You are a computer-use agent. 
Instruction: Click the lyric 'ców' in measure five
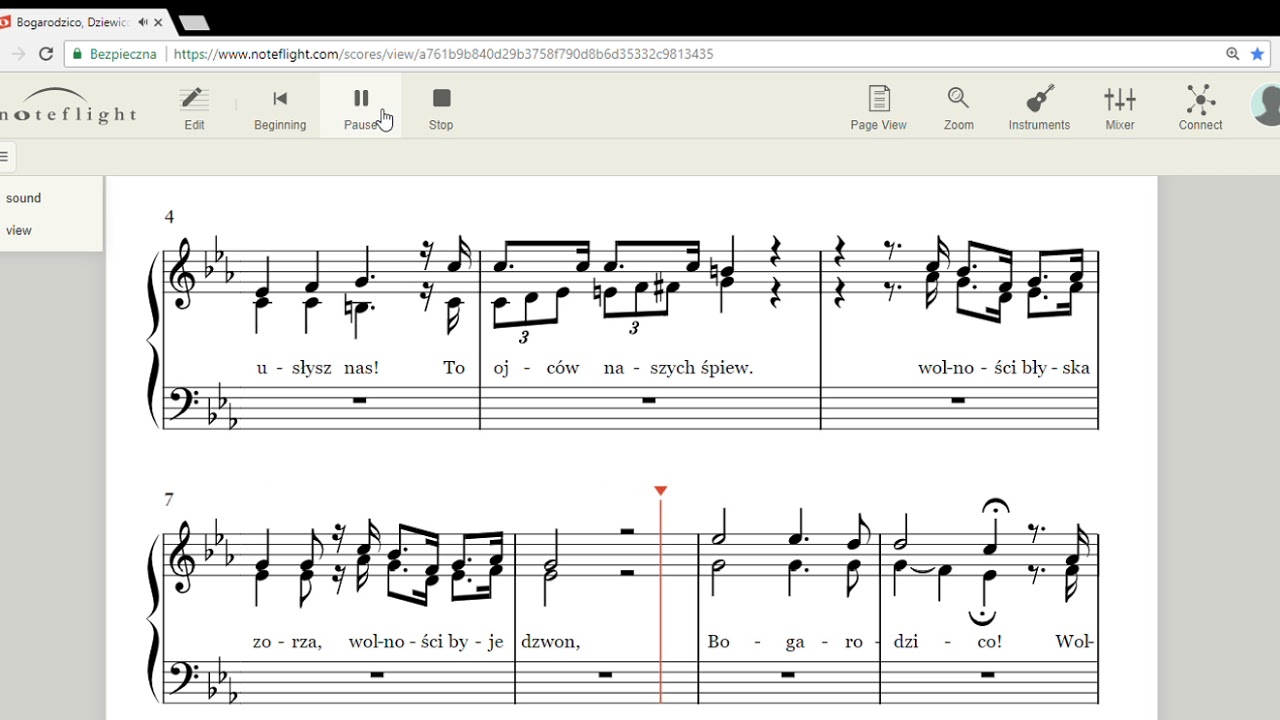coord(563,368)
